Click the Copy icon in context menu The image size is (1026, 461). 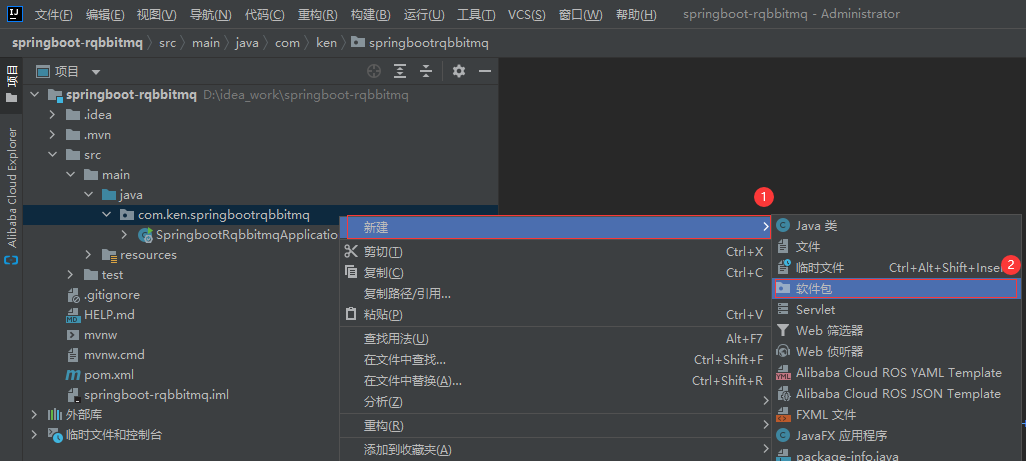351,273
